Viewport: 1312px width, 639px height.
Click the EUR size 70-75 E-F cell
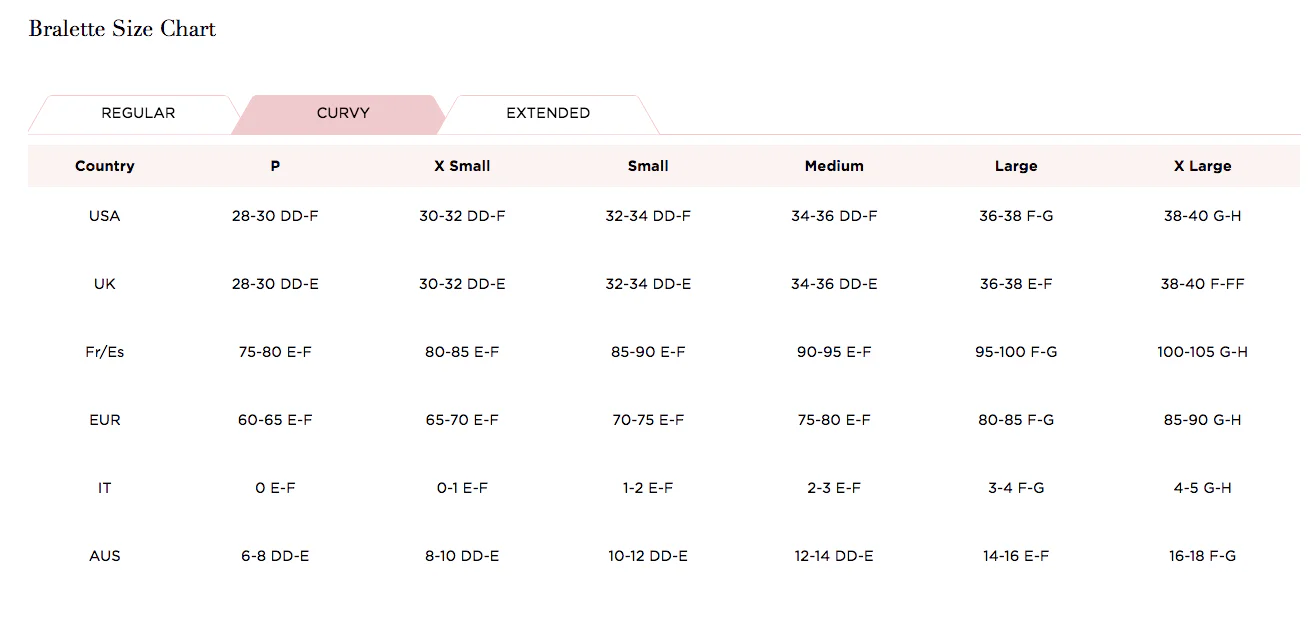tap(648, 420)
